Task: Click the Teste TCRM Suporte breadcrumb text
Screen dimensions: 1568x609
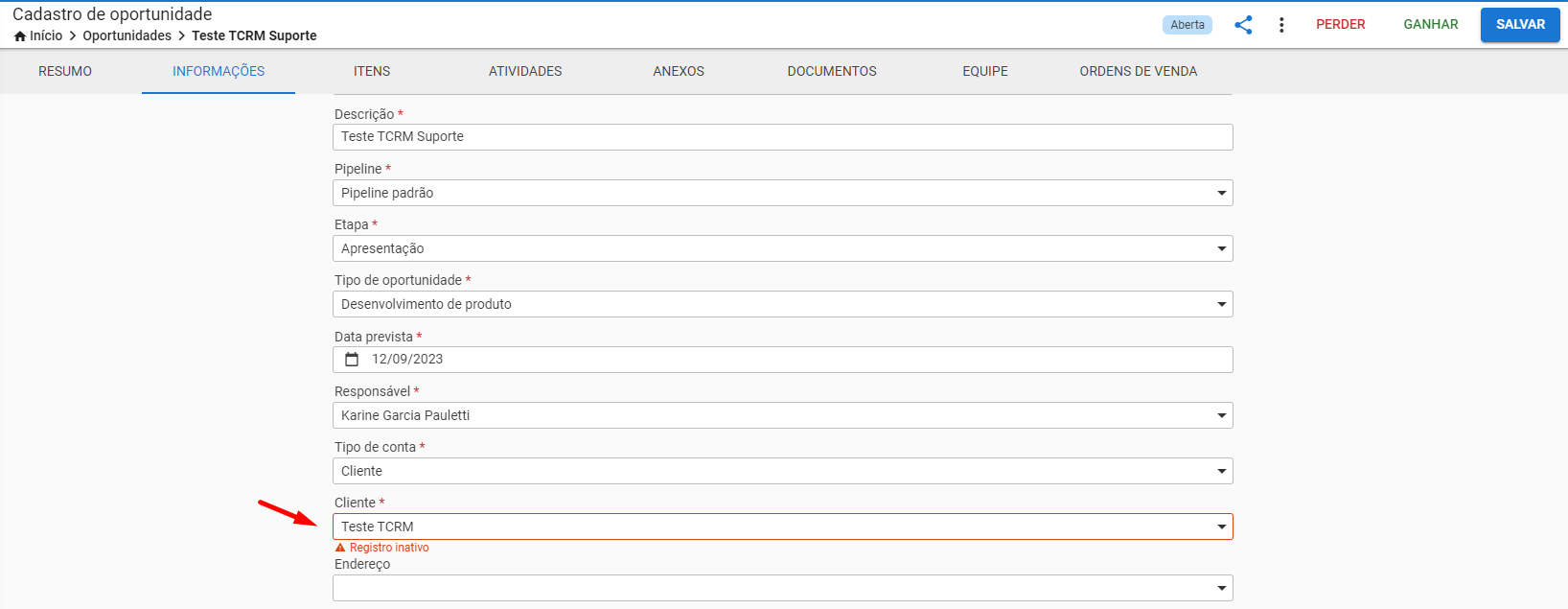Action: tap(254, 35)
